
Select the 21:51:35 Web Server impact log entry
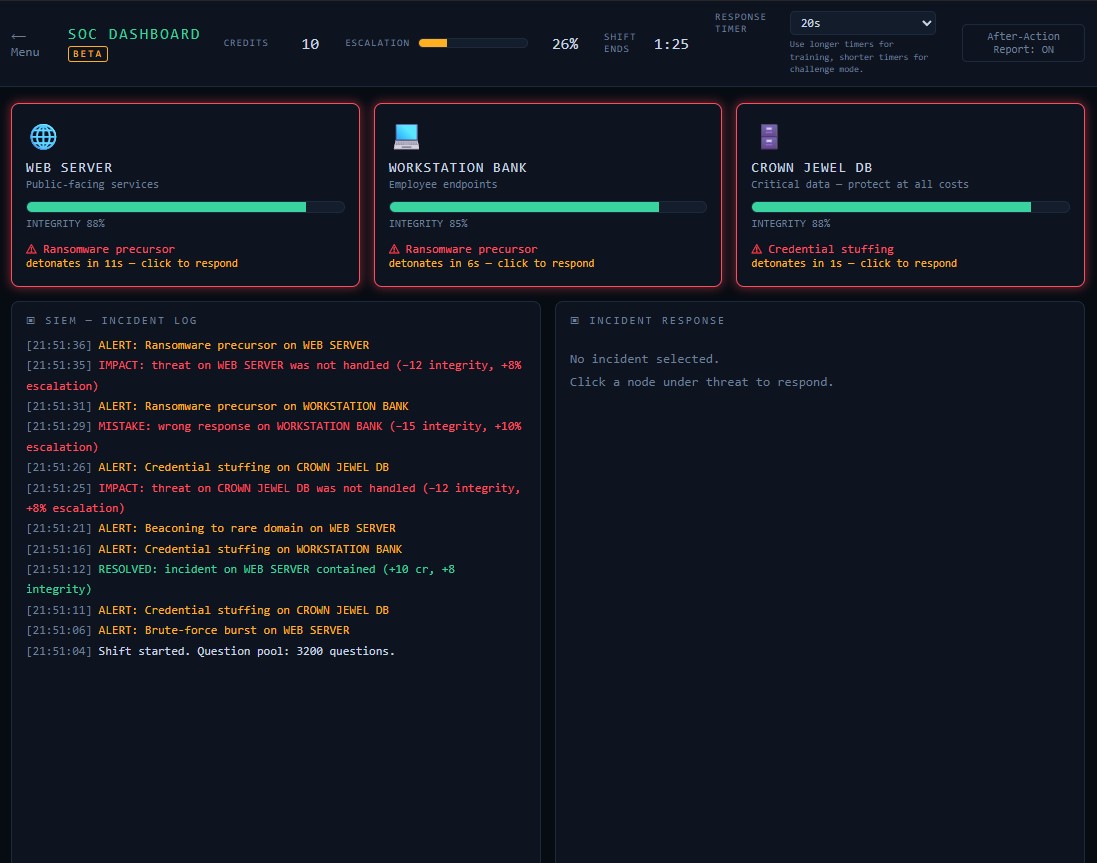click(274, 376)
